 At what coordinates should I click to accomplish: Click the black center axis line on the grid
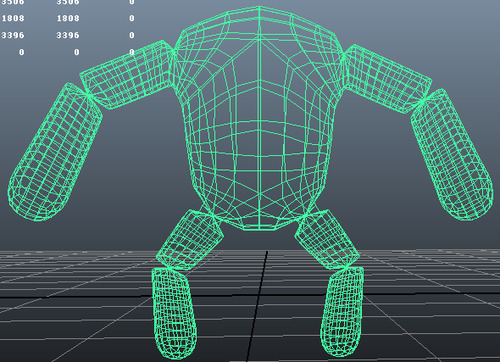pos(257,306)
